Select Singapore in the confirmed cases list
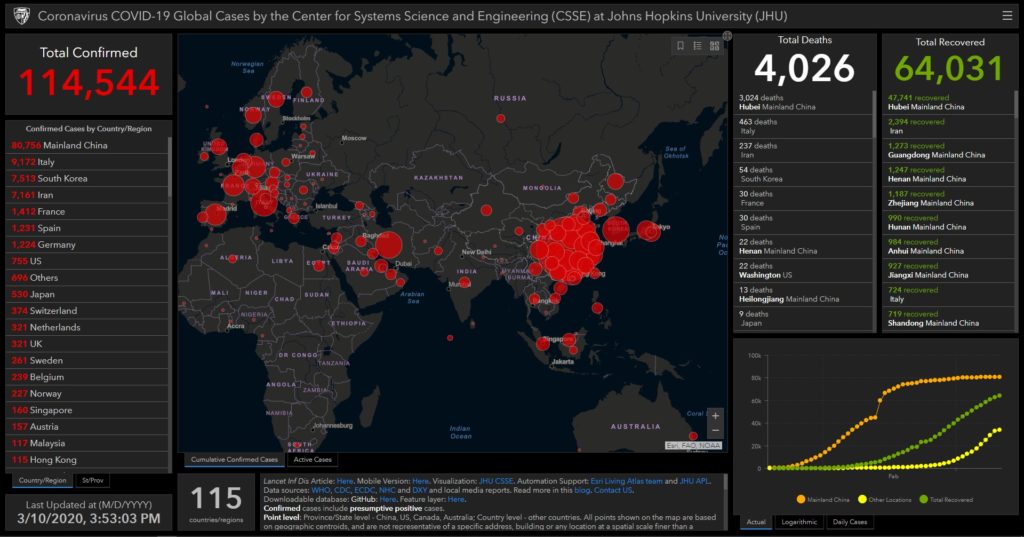Screen dimensions: 1024x537 pyautogui.click(x=88, y=410)
